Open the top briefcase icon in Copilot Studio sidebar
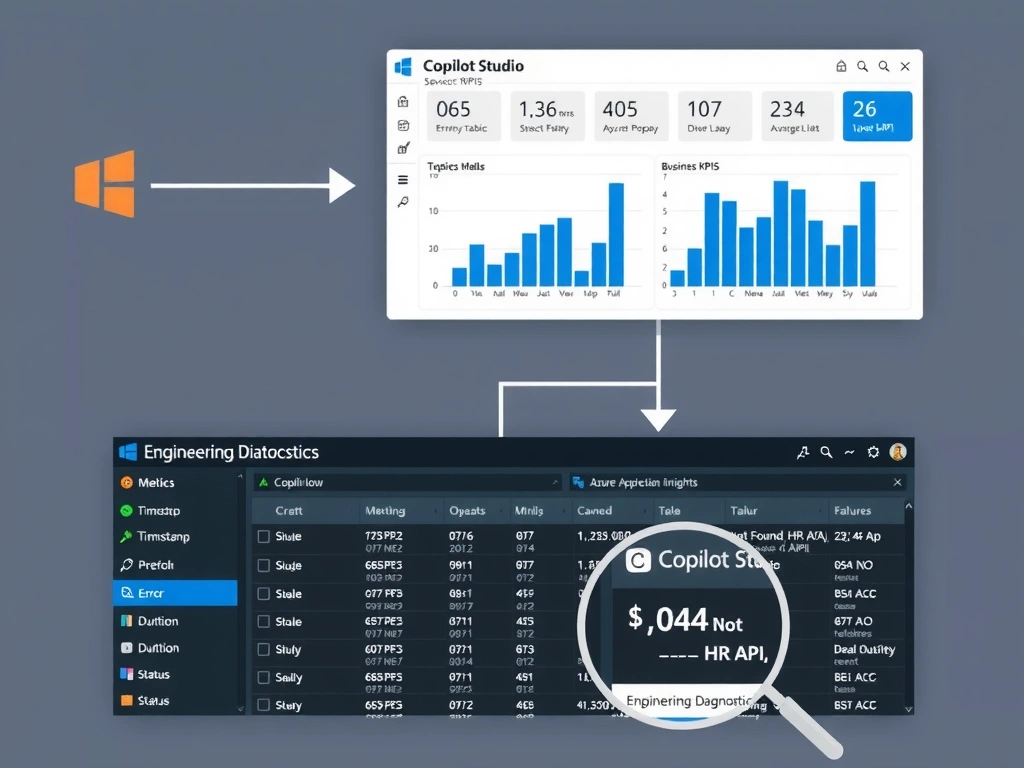1024x768 pixels. coord(403,101)
